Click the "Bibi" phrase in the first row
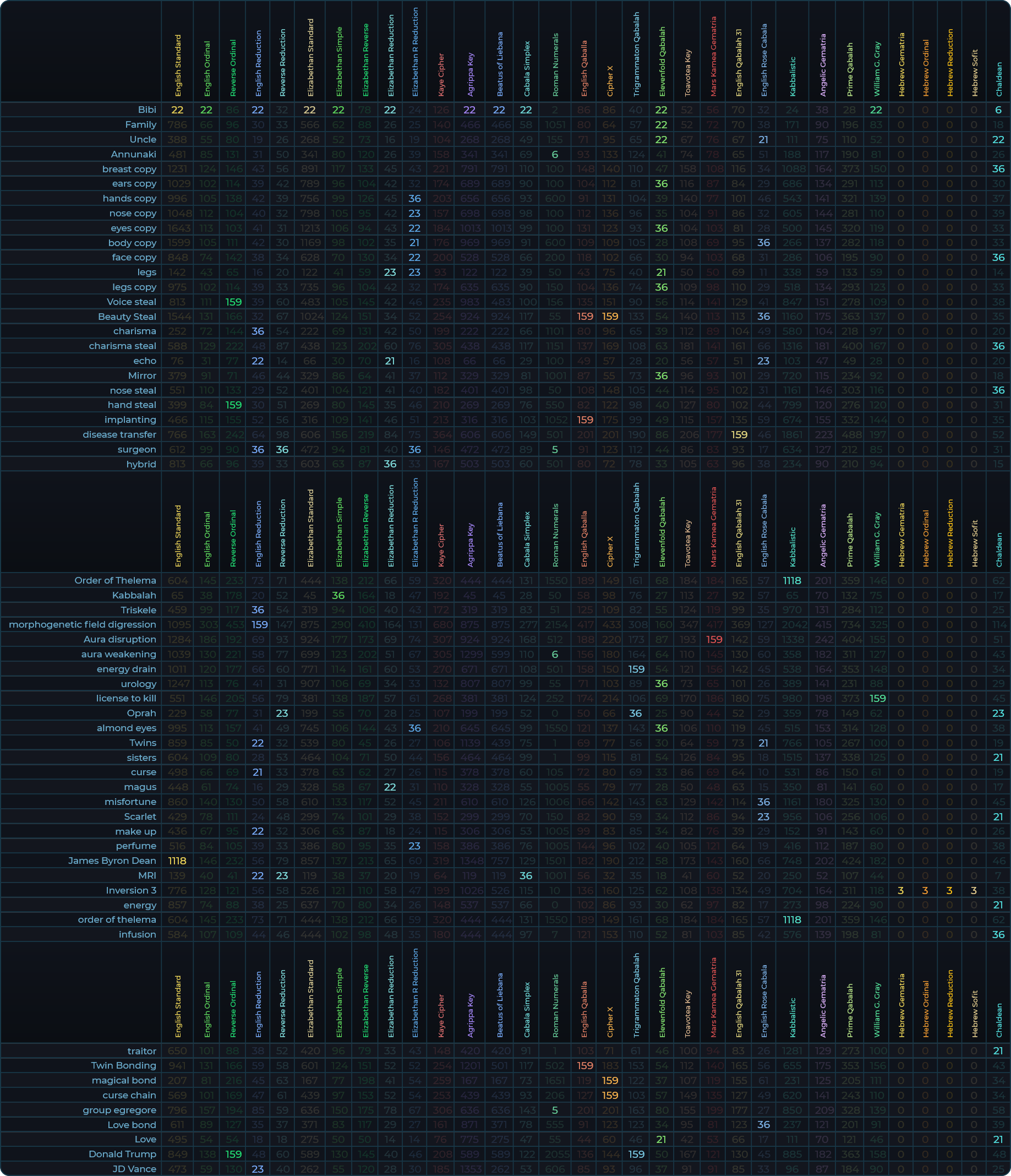The height and width of the screenshot is (1176, 1011). click(147, 110)
